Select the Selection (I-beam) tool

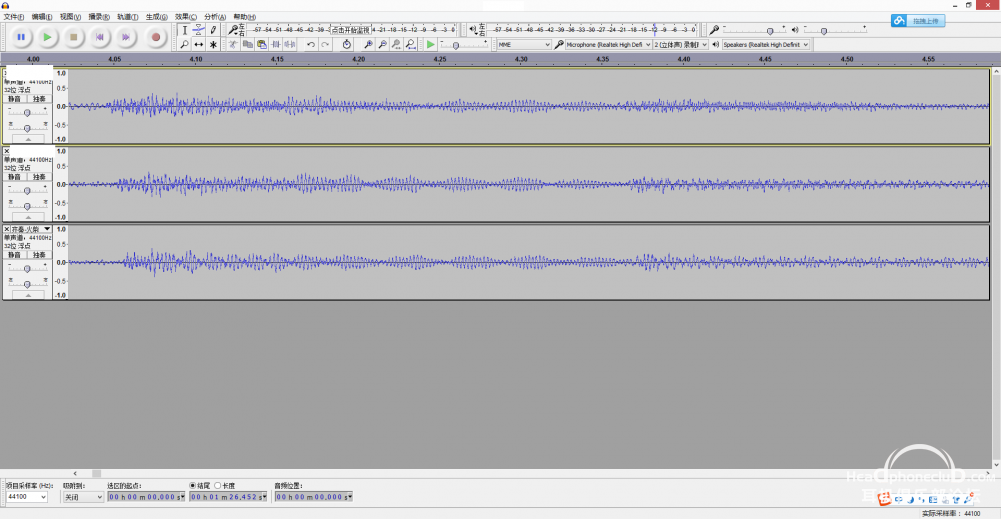[x=184, y=30]
